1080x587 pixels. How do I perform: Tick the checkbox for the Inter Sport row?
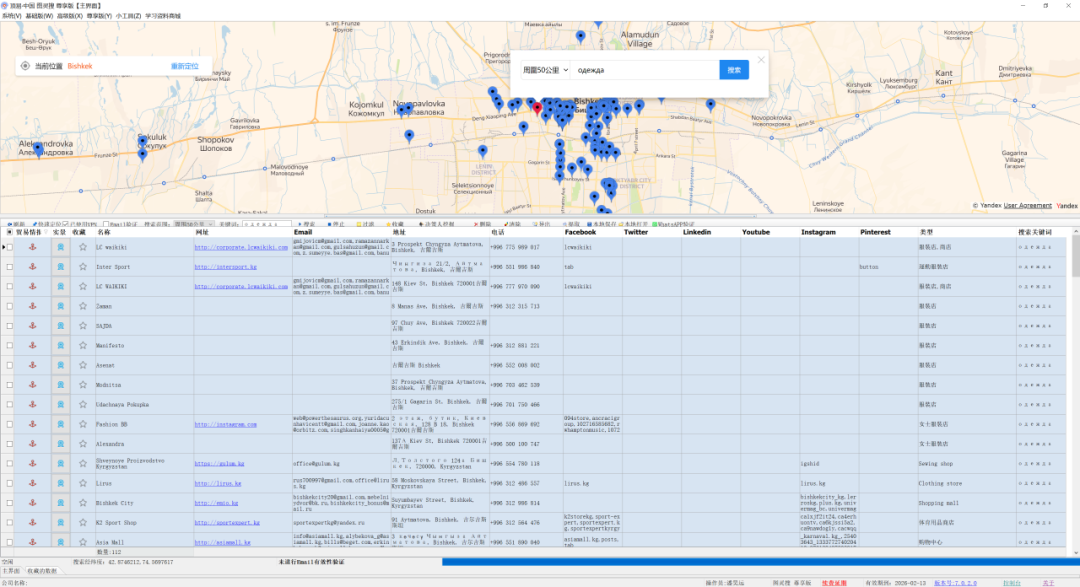pos(10,267)
